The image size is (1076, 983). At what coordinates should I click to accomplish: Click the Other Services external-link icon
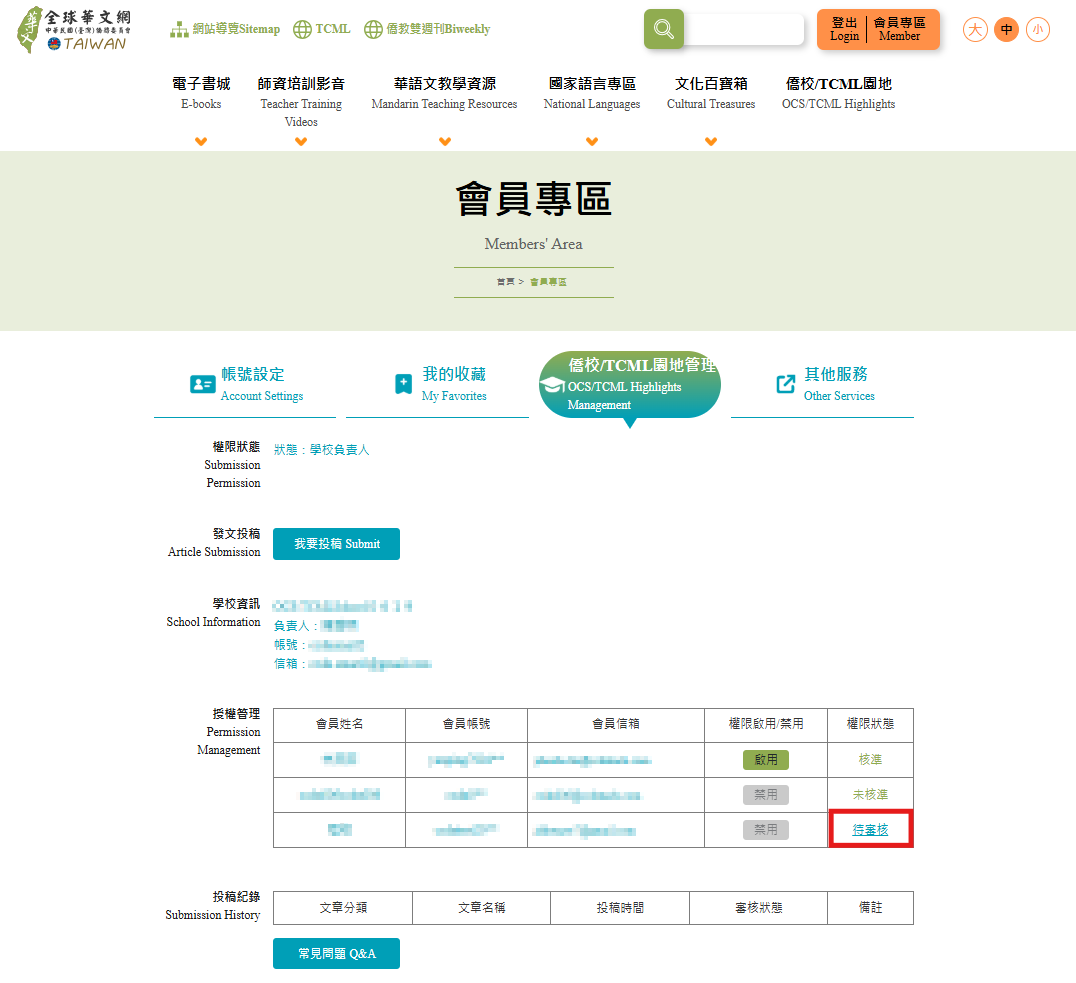coord(786,383)
